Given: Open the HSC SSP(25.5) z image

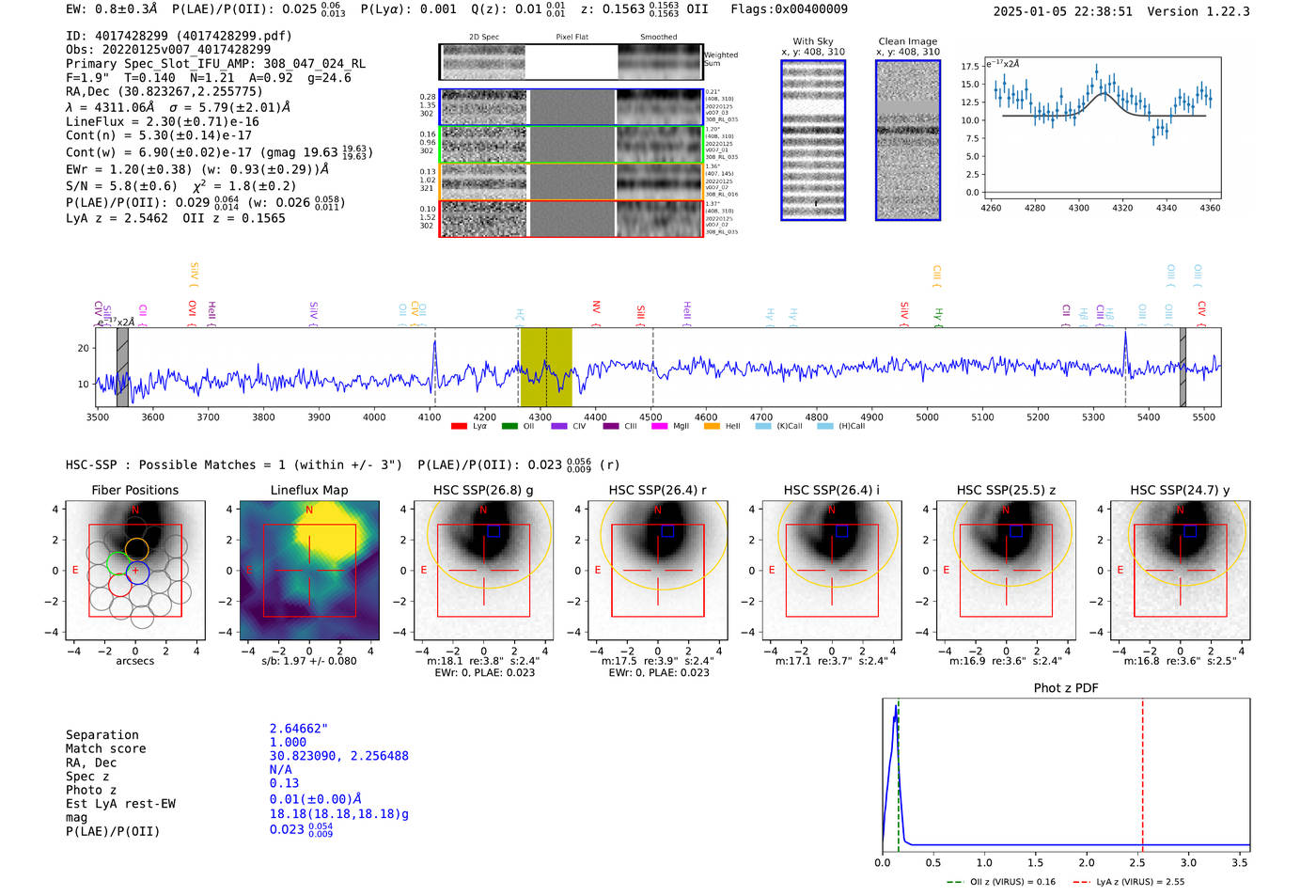Looking at the screenshot, I should (x=1006, y=571).
